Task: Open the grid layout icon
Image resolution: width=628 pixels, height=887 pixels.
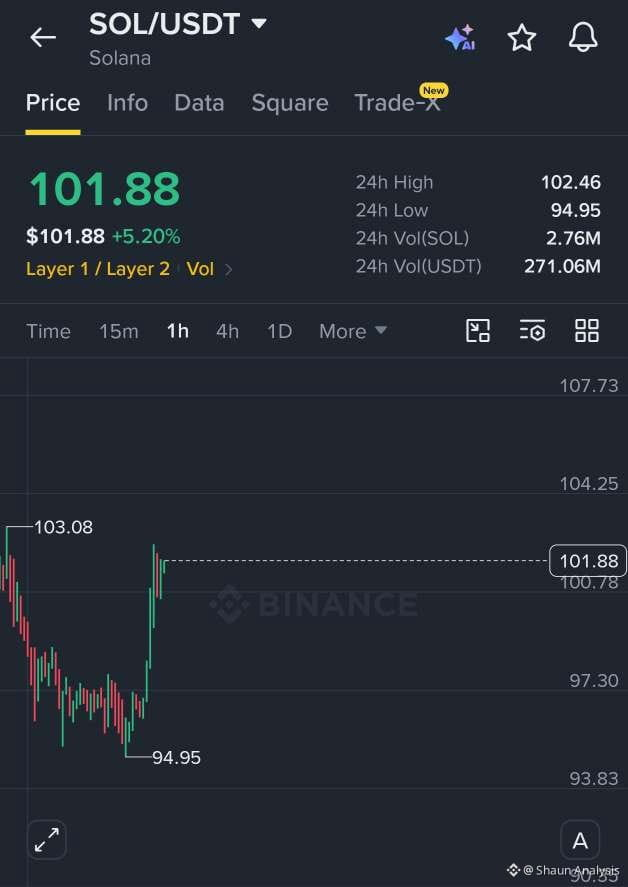Action: pyautogui.click(x=587, y=330)
